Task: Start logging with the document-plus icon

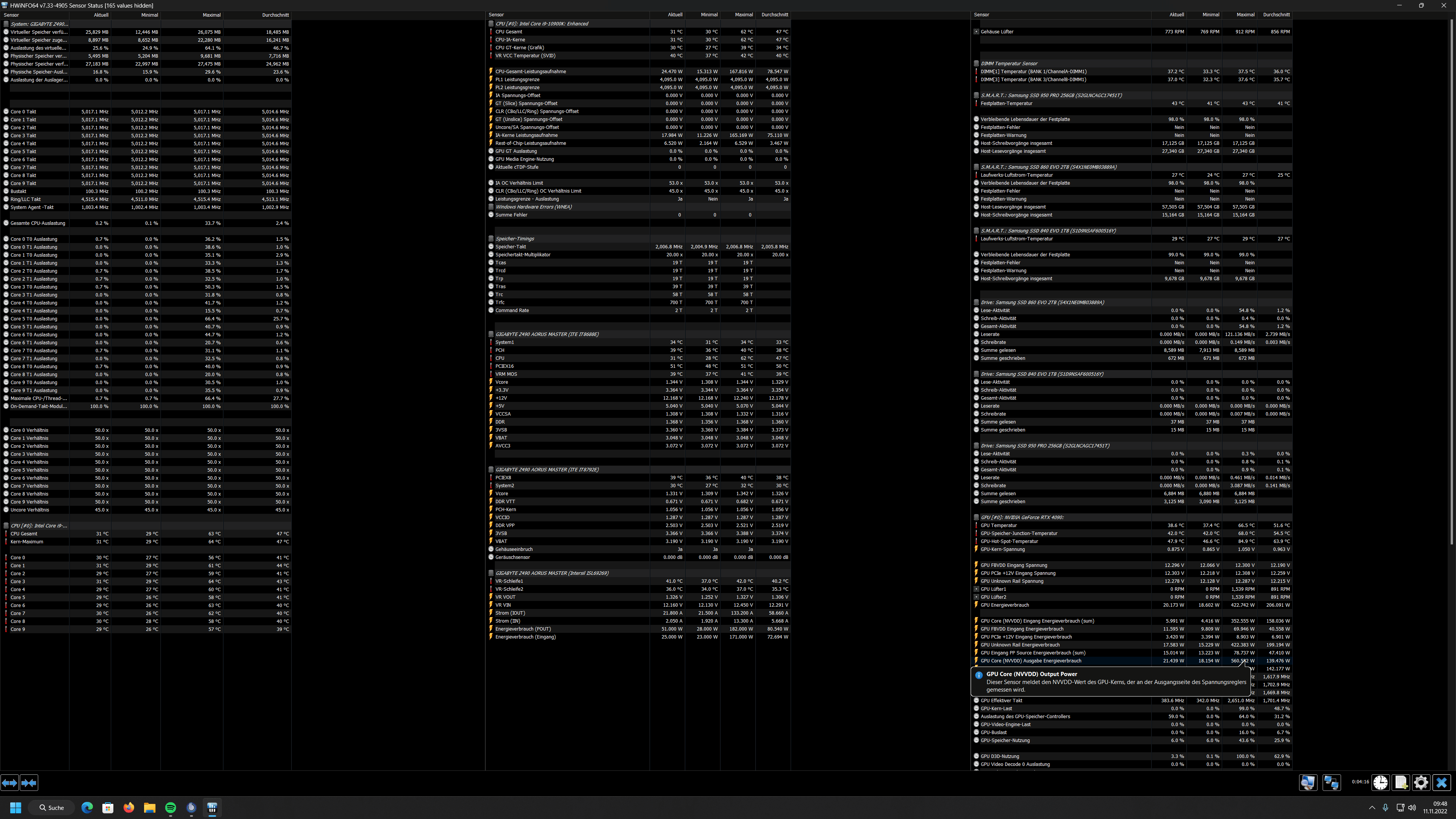Action: [x=1401, y=782]
